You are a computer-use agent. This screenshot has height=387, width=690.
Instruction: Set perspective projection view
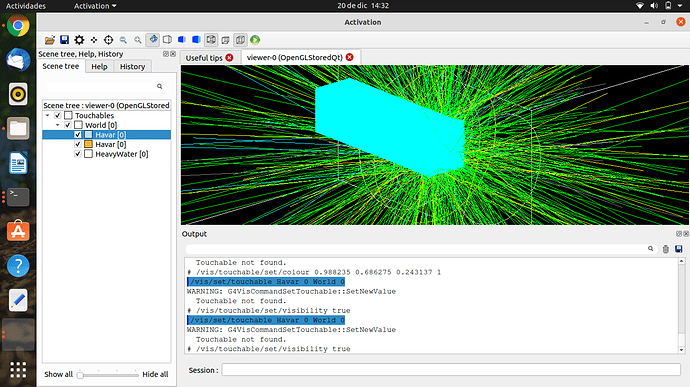coord(225,40)
